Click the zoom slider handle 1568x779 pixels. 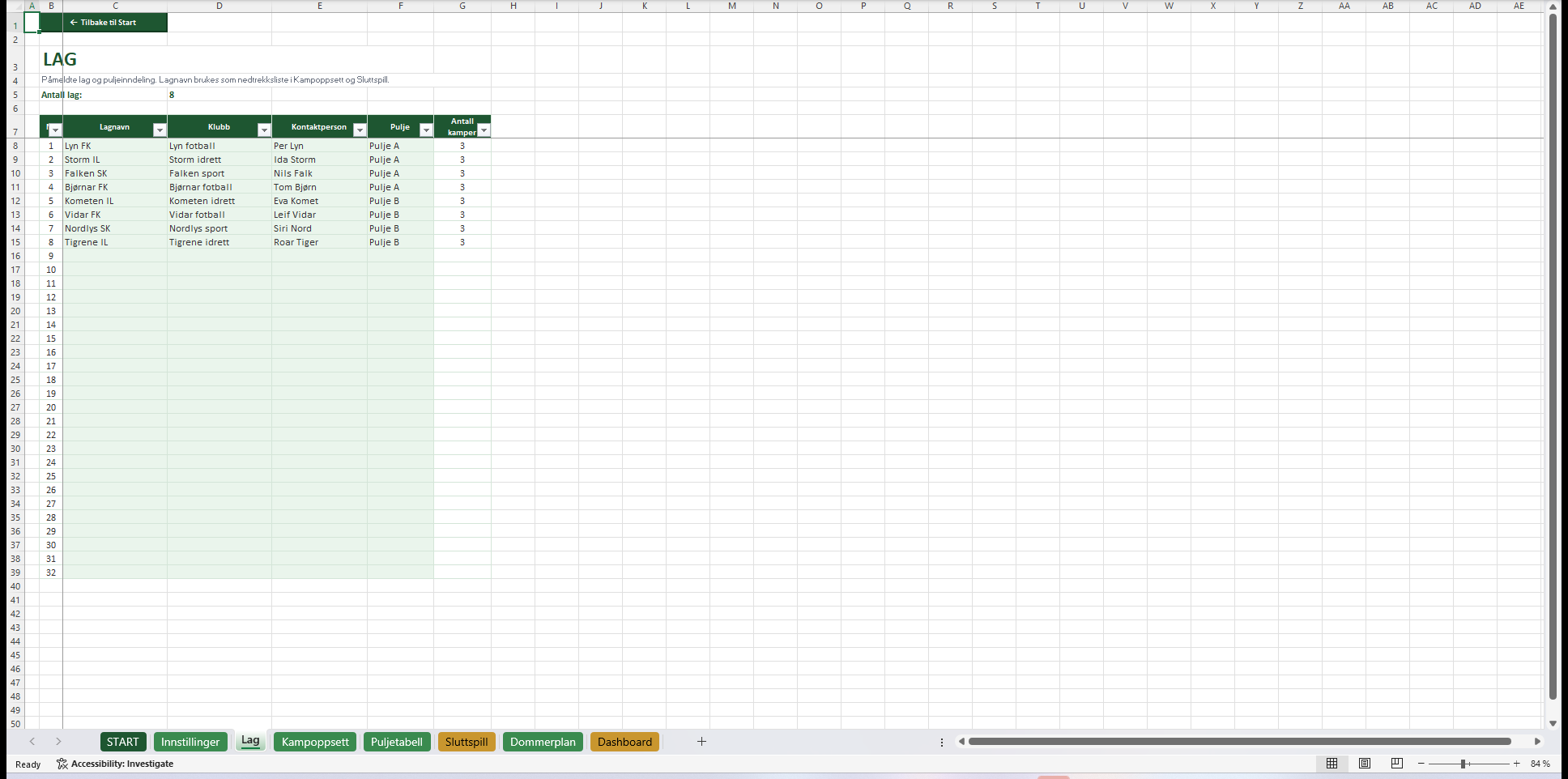tap(1464, 764)
